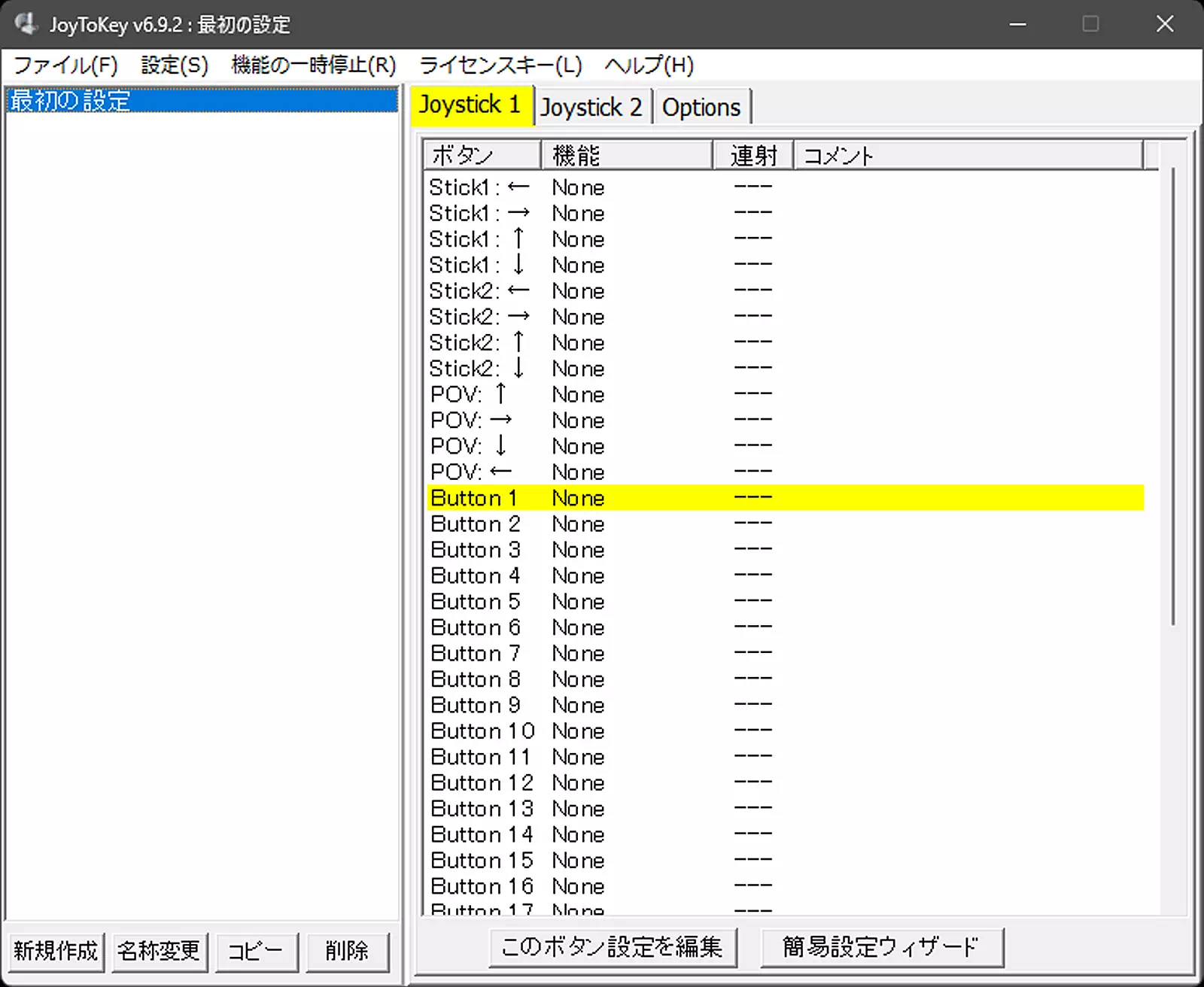
Task: Click このボタン設定を編集 button
Action: [x=613, y=947]
